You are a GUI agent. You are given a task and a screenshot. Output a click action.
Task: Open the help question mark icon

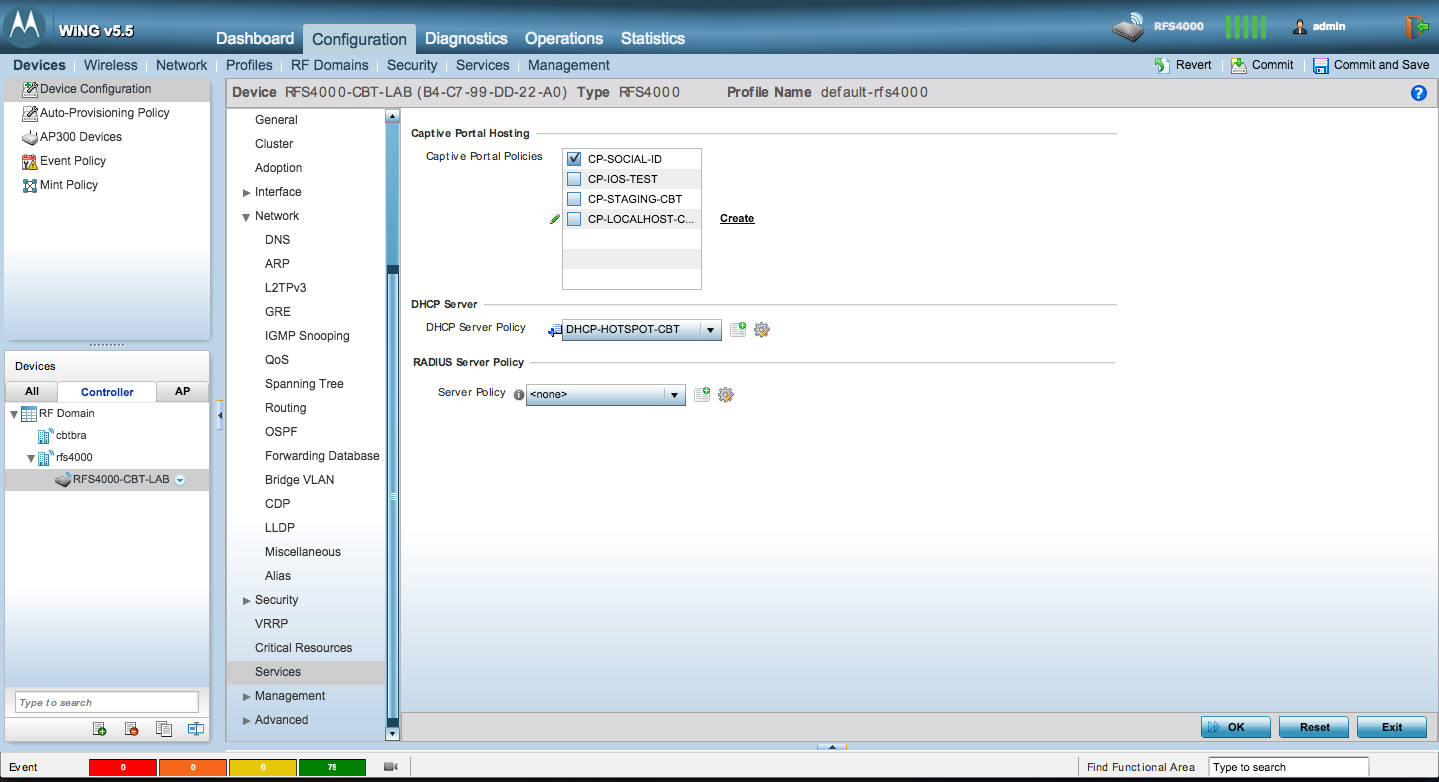(x=1418, y=93)
